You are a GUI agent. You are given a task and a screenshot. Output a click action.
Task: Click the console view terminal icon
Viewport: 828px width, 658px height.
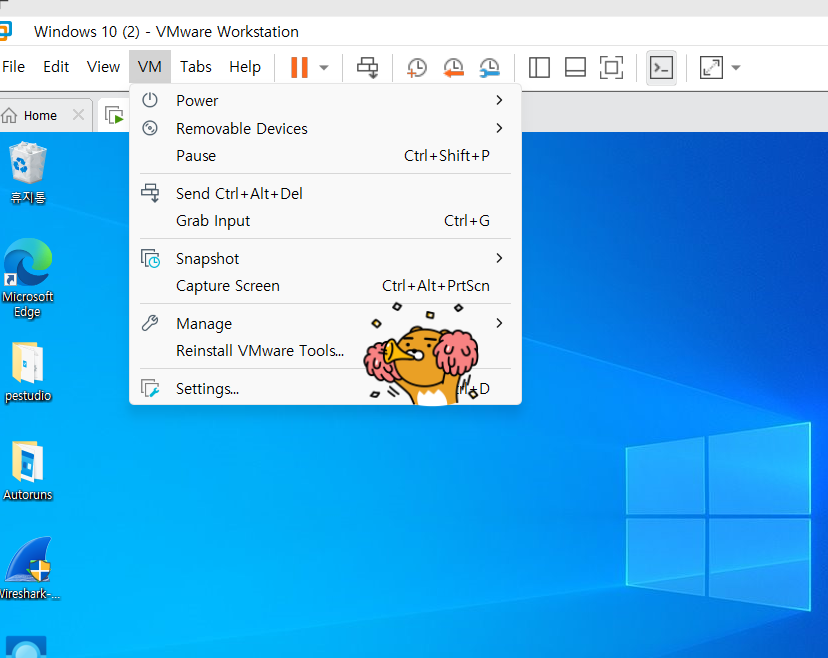click(661, 68)
